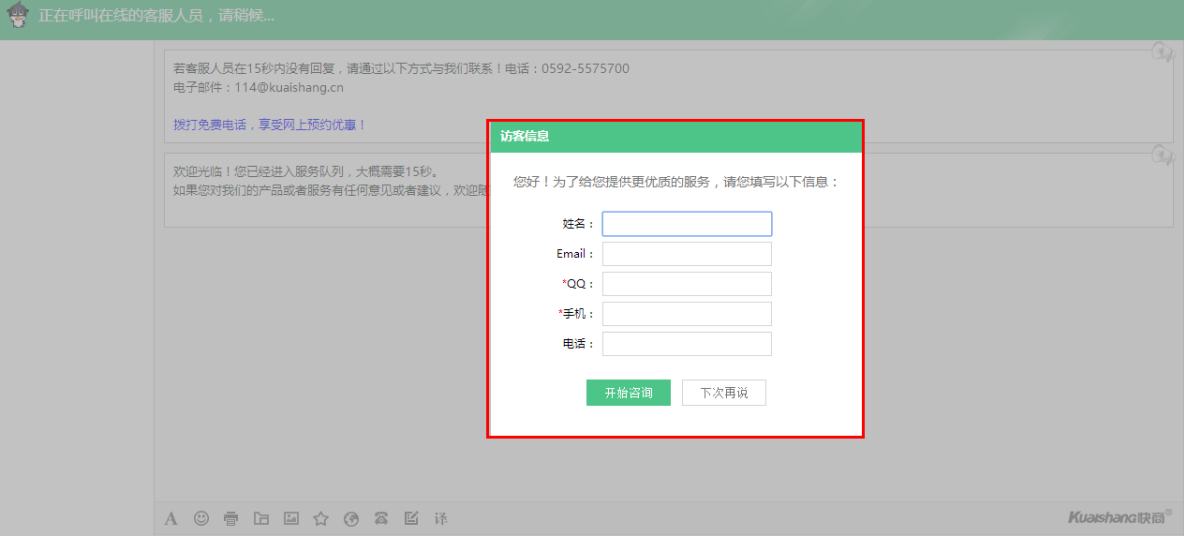Click the 手机 mobile number field
The image size is (1184, 536).
(686, 314)
